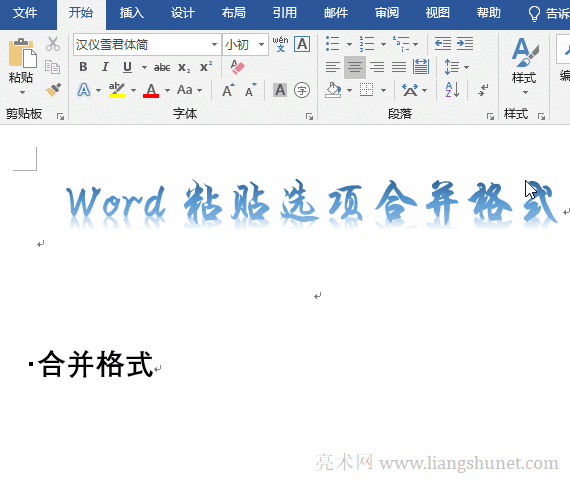Toggle subscript formatting
This screenshot has height=480, width=570.
click(184, 67)
